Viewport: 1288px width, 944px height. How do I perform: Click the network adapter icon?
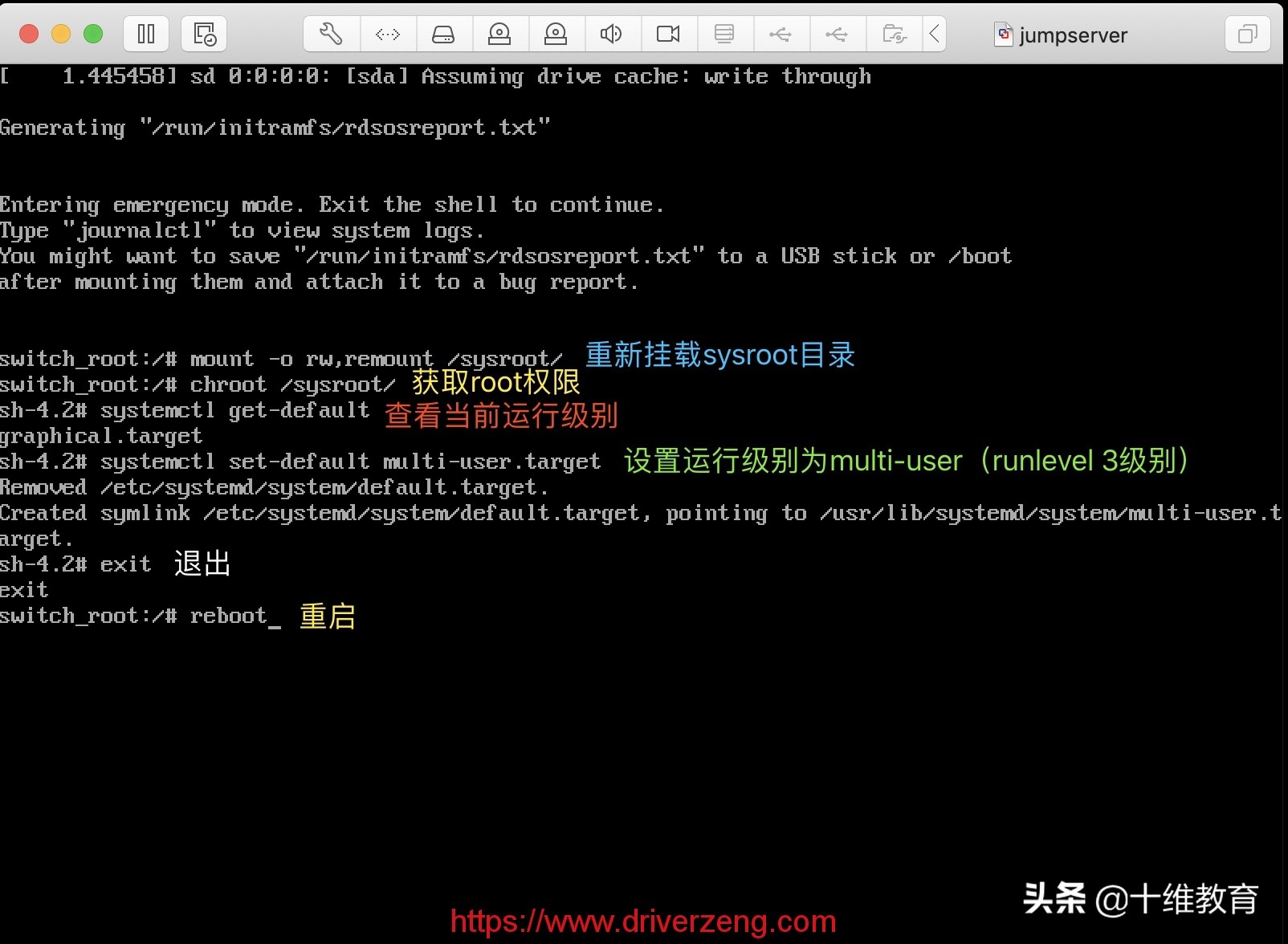(x=388, y=34)
